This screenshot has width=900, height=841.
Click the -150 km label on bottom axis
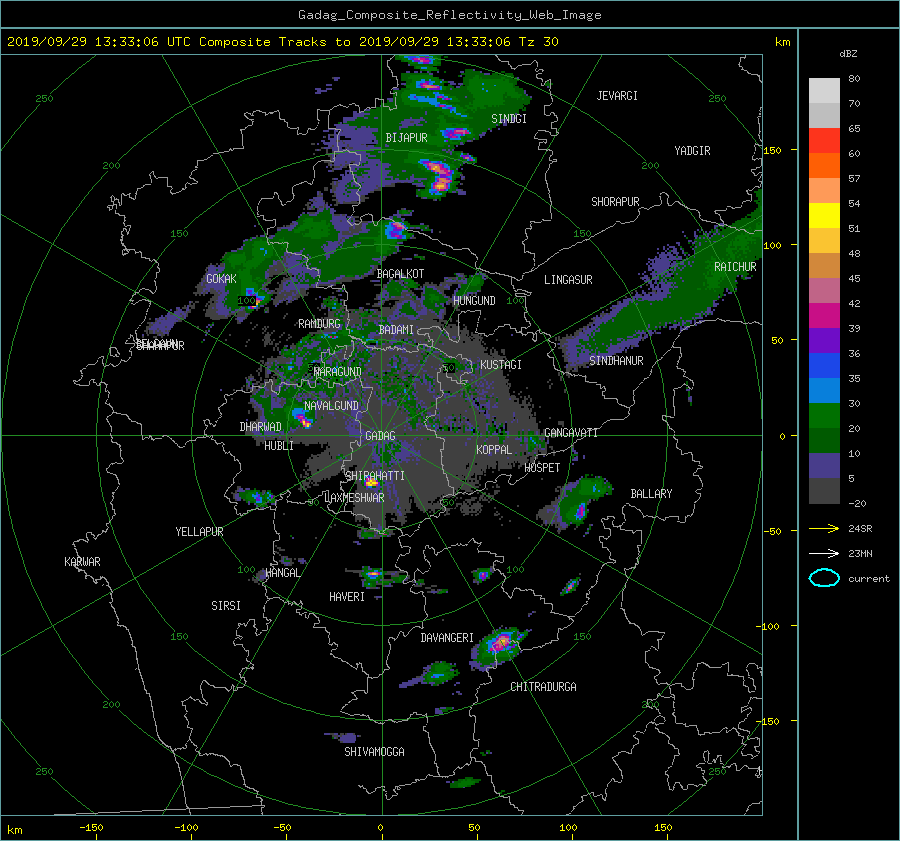point(91,828)
